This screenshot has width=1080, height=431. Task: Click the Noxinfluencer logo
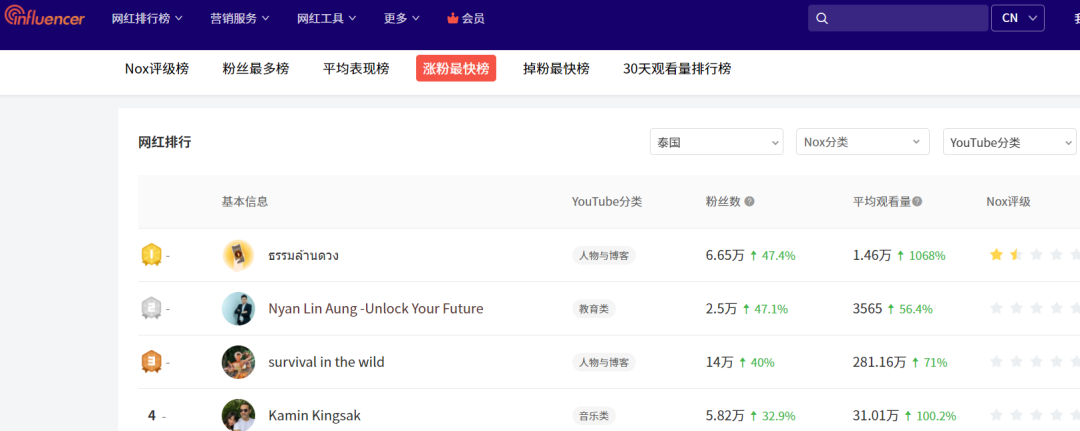(x=43, y=18)
